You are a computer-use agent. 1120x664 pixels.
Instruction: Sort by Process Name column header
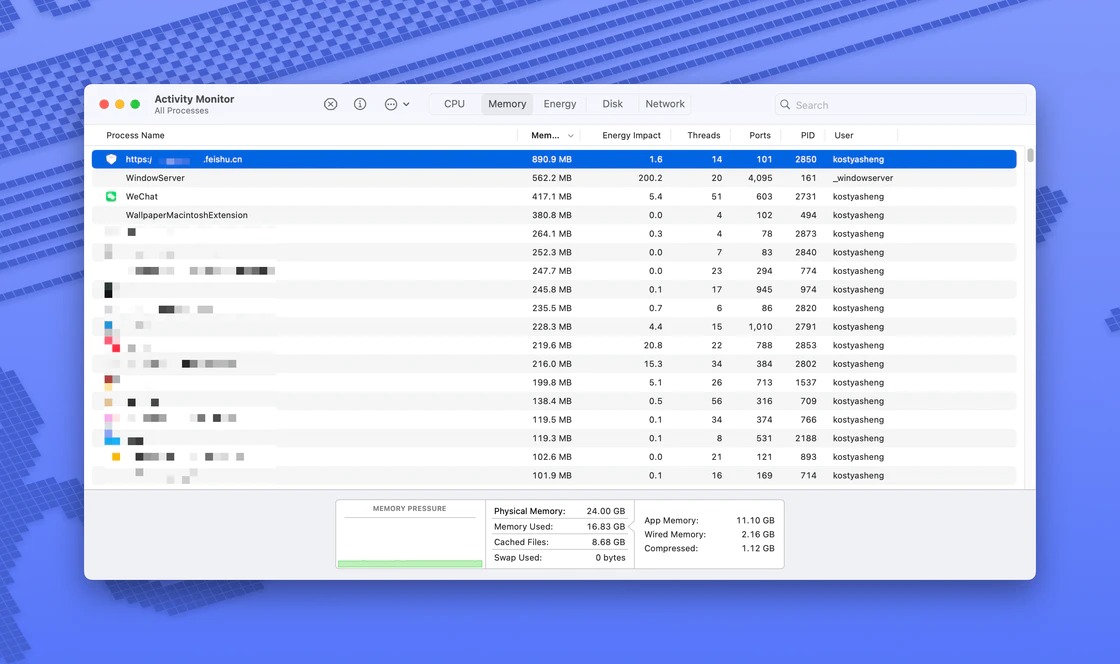click(136, 135)
